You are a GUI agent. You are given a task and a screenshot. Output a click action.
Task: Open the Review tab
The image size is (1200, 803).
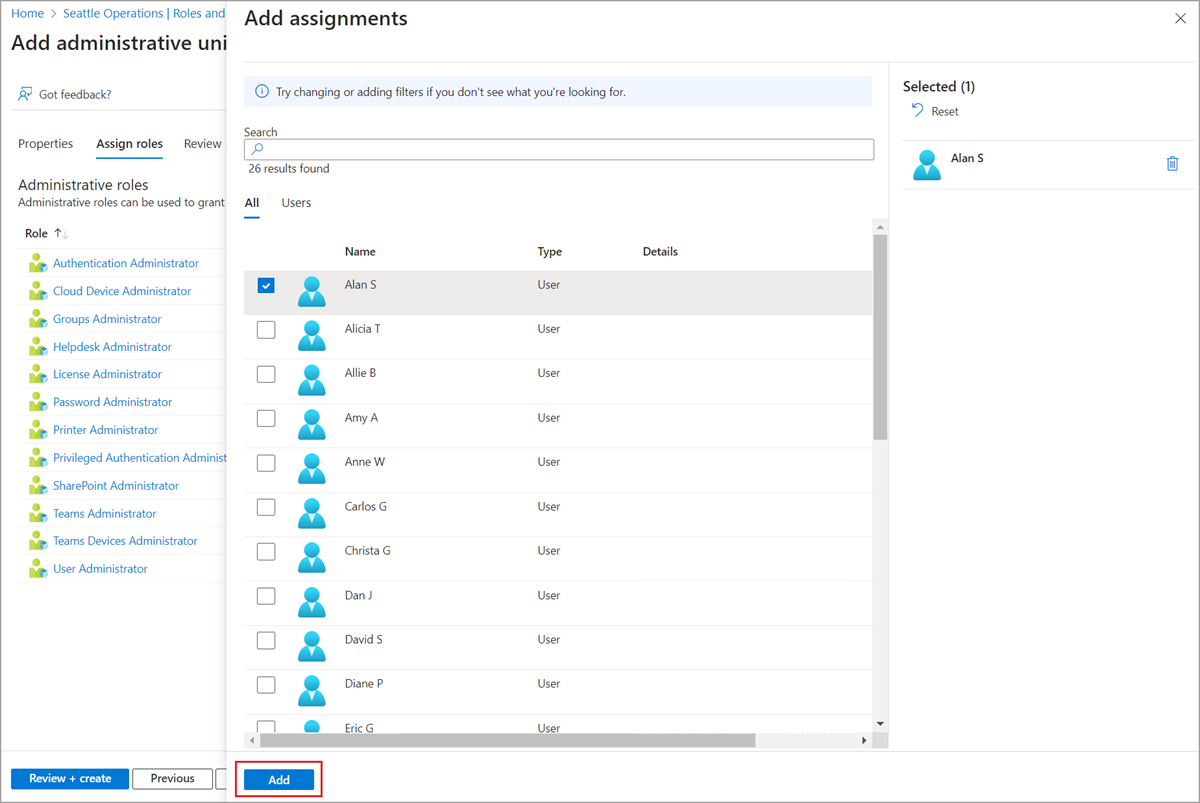pyautogui.click(x=203, y=144)
